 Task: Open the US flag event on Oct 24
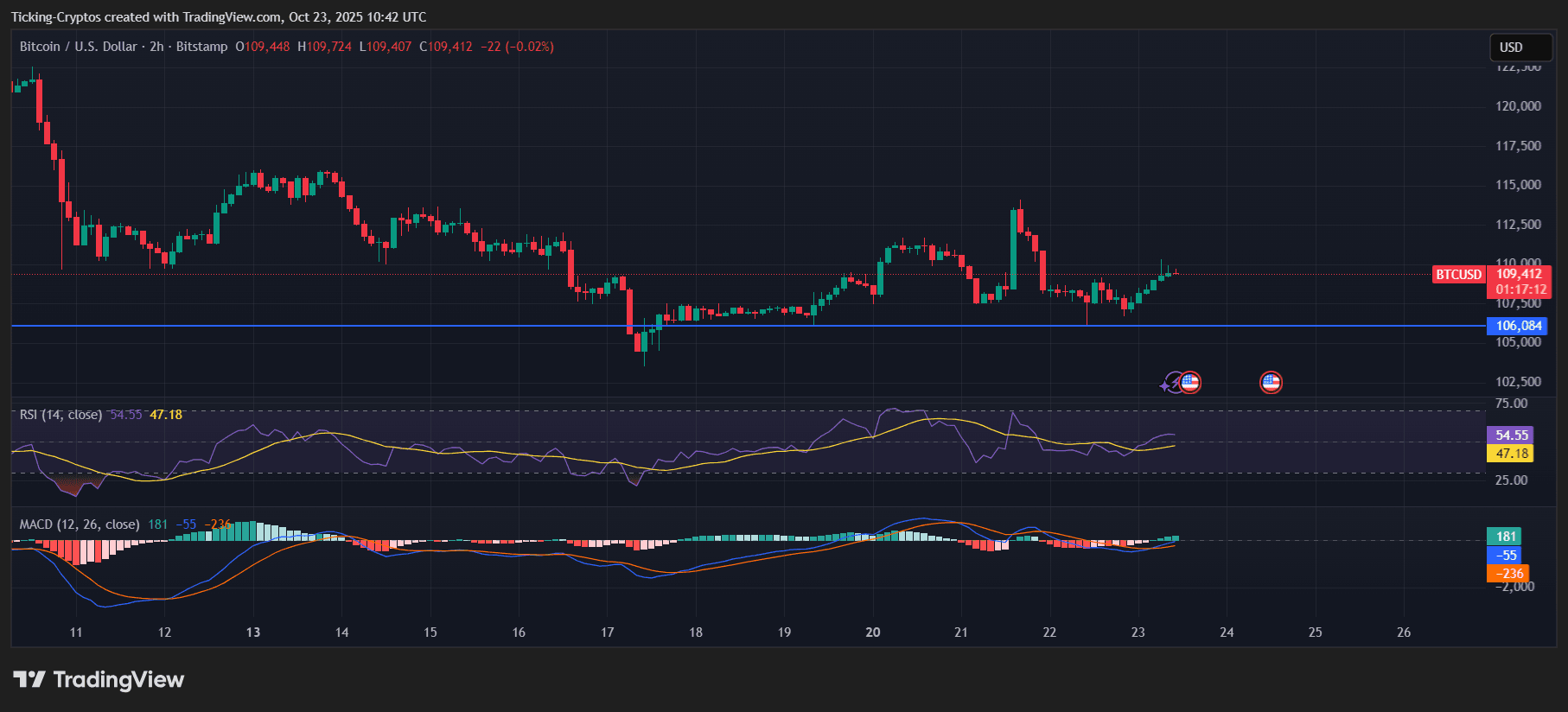(x=1271, y=382)
